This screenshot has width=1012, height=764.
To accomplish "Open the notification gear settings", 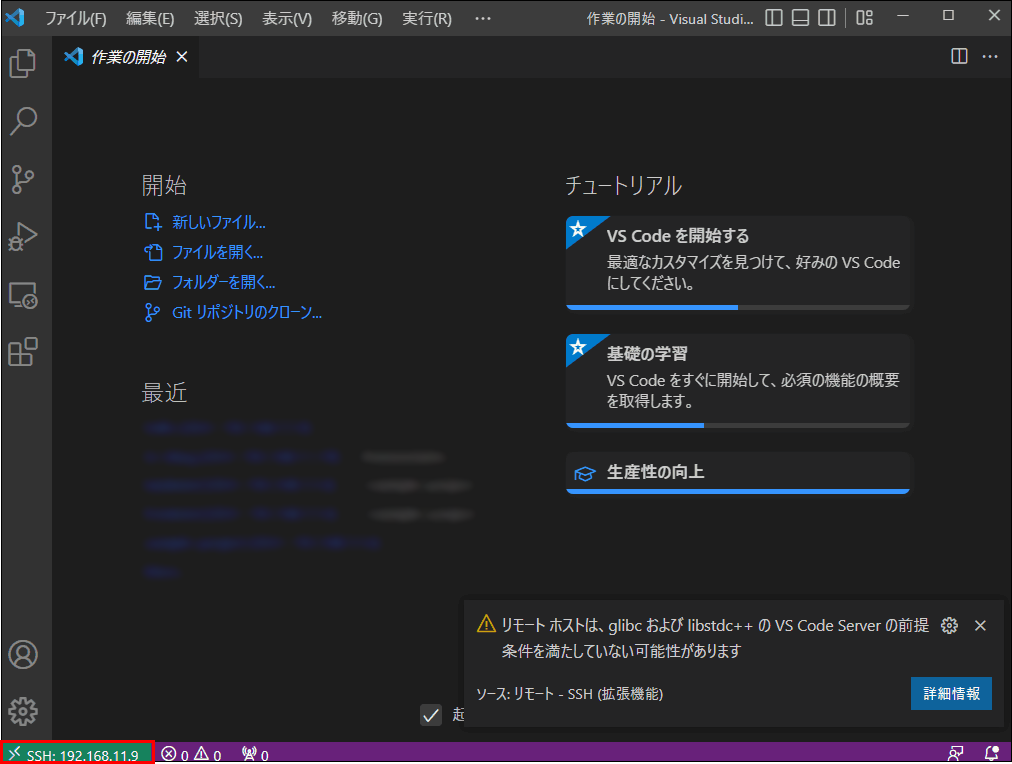I will tap(949, 625).
